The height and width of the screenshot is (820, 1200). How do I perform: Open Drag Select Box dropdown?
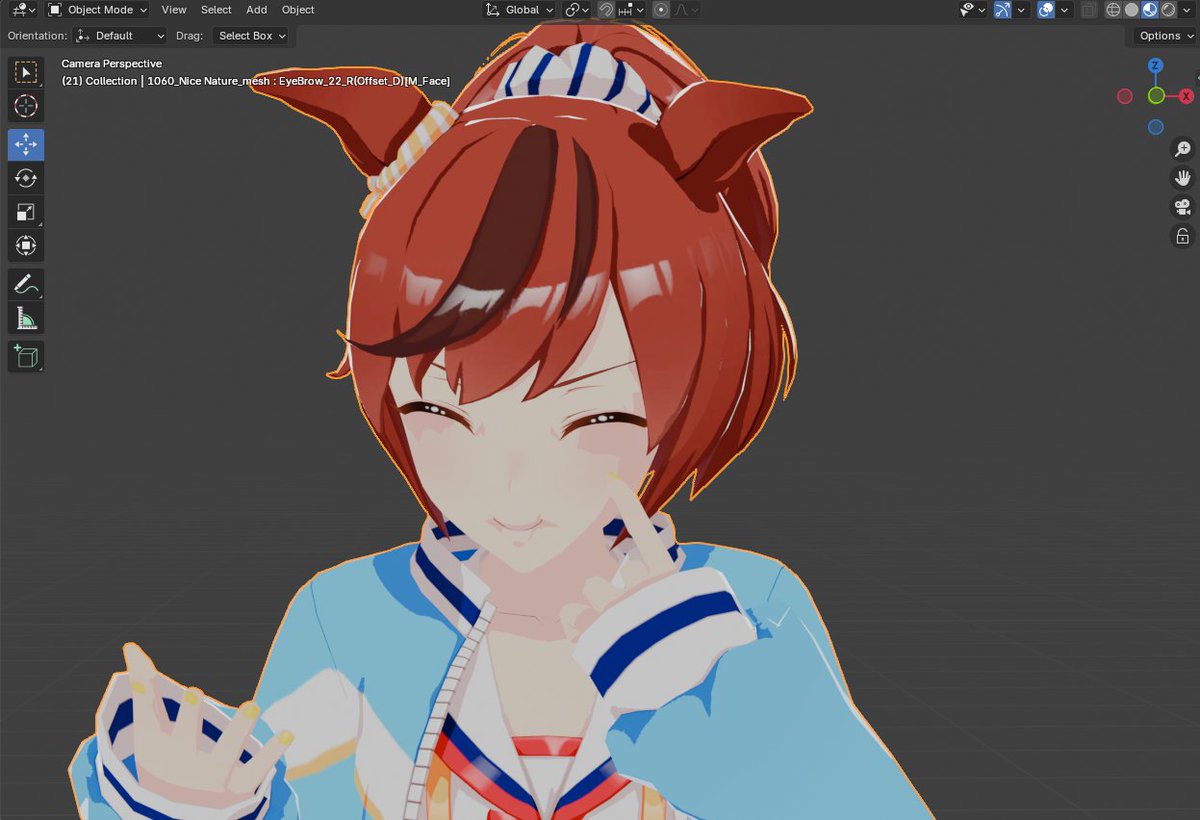tap(251, 36)
